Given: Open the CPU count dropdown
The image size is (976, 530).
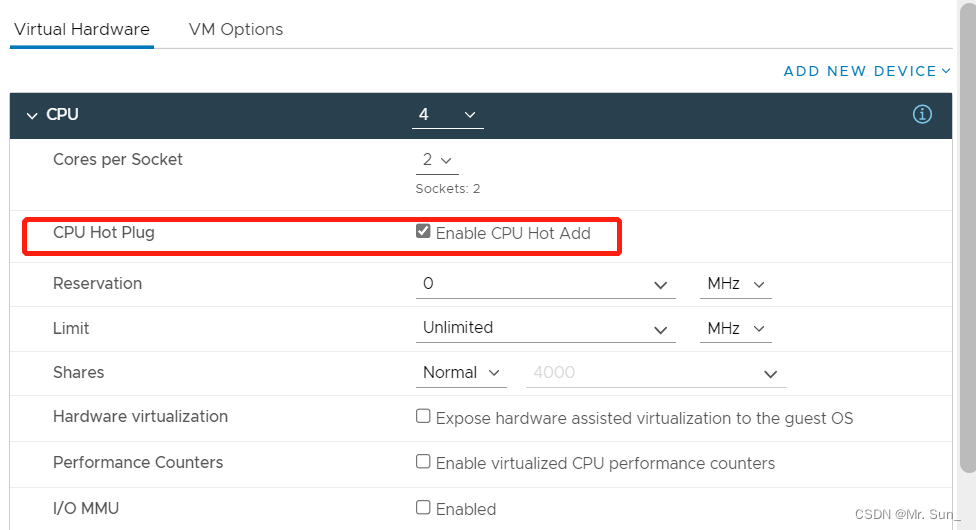Looking at the screenshot, I should coord(447,115).
